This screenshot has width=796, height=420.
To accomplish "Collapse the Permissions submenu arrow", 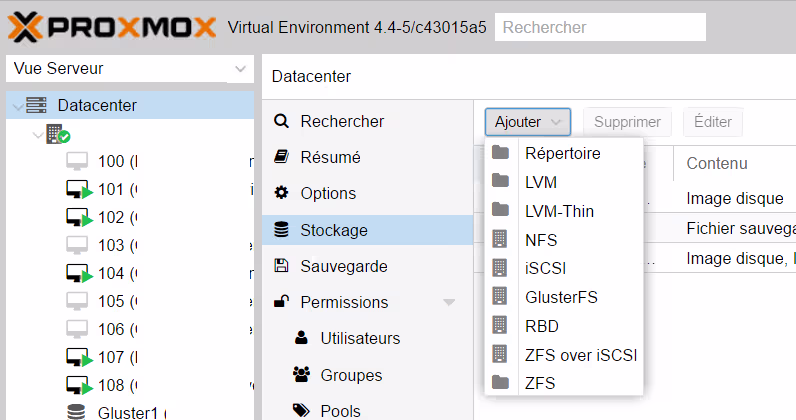I will click(449, 302).
